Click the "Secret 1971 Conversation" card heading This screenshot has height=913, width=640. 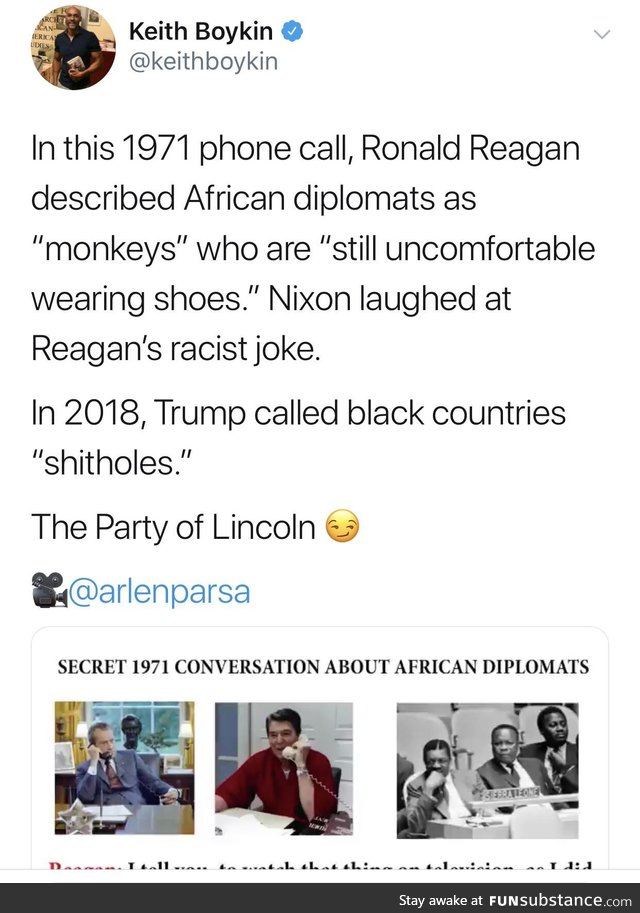click(x=323, y=667)
